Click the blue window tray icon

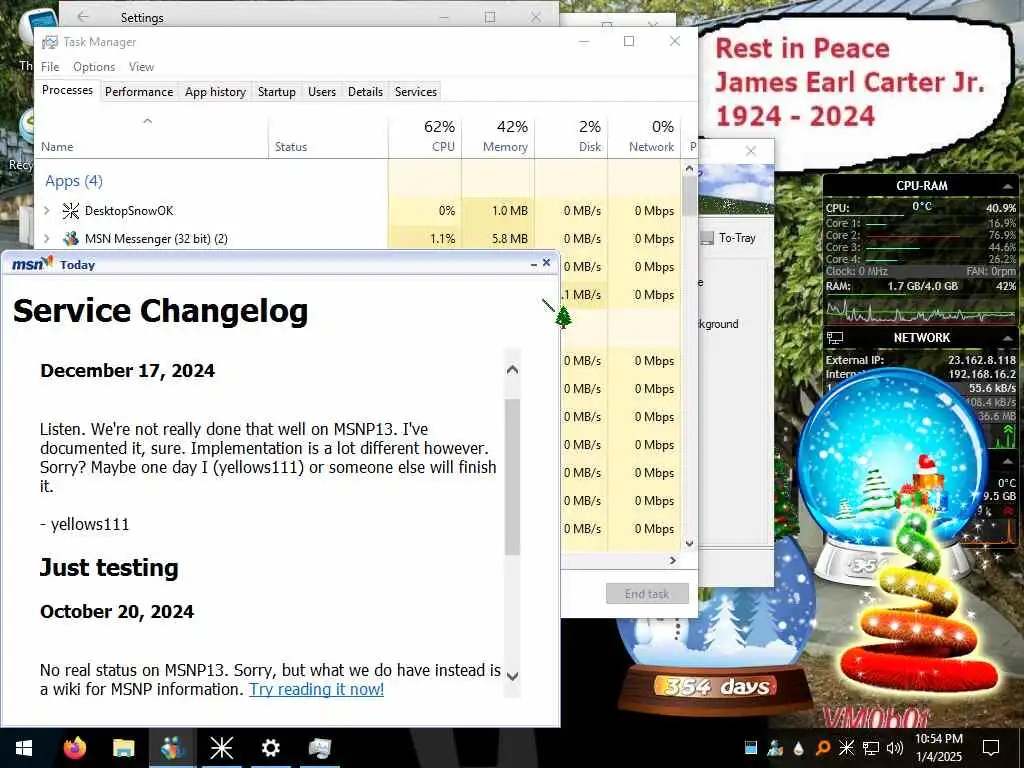point(750,748)
